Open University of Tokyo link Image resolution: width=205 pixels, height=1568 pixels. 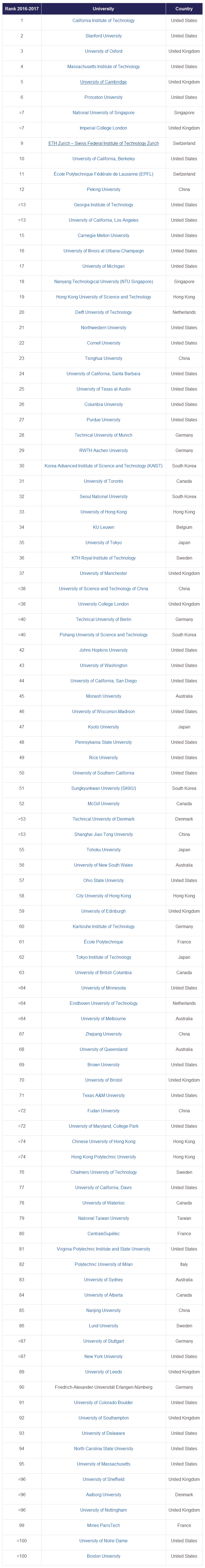[103, 542]
